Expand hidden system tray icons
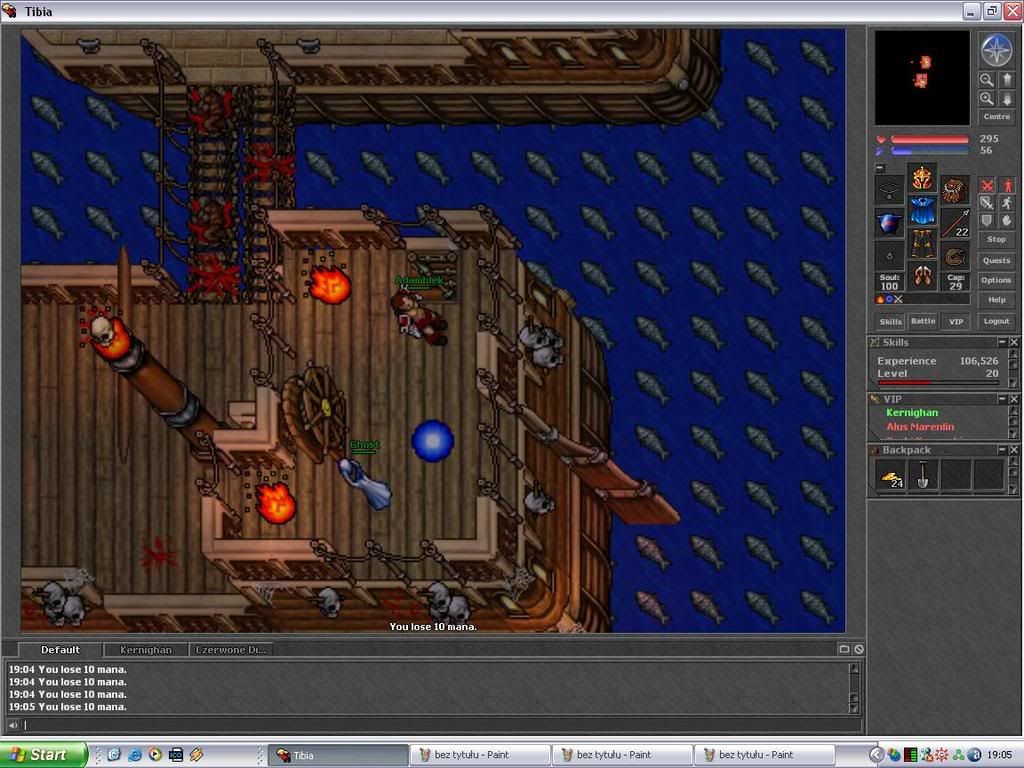This screenshot has height=768, width=1024. click(x=876, y=755)
